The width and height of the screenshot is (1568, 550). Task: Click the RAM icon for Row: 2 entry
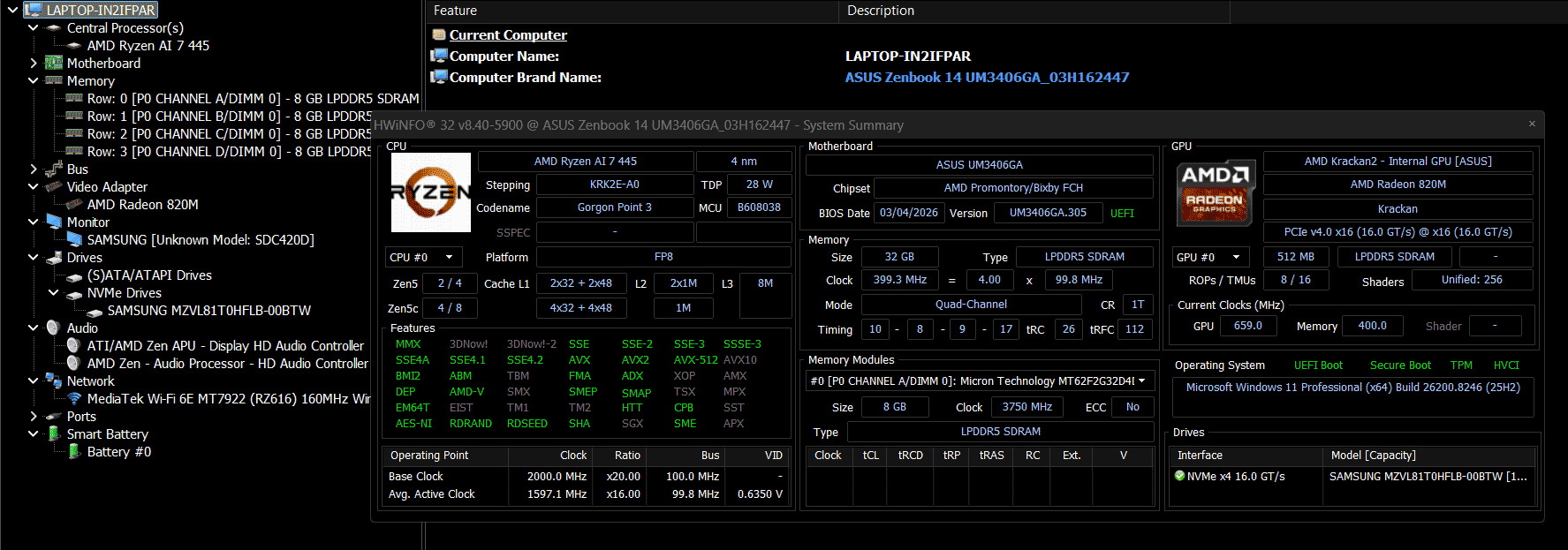coord(74,134)
